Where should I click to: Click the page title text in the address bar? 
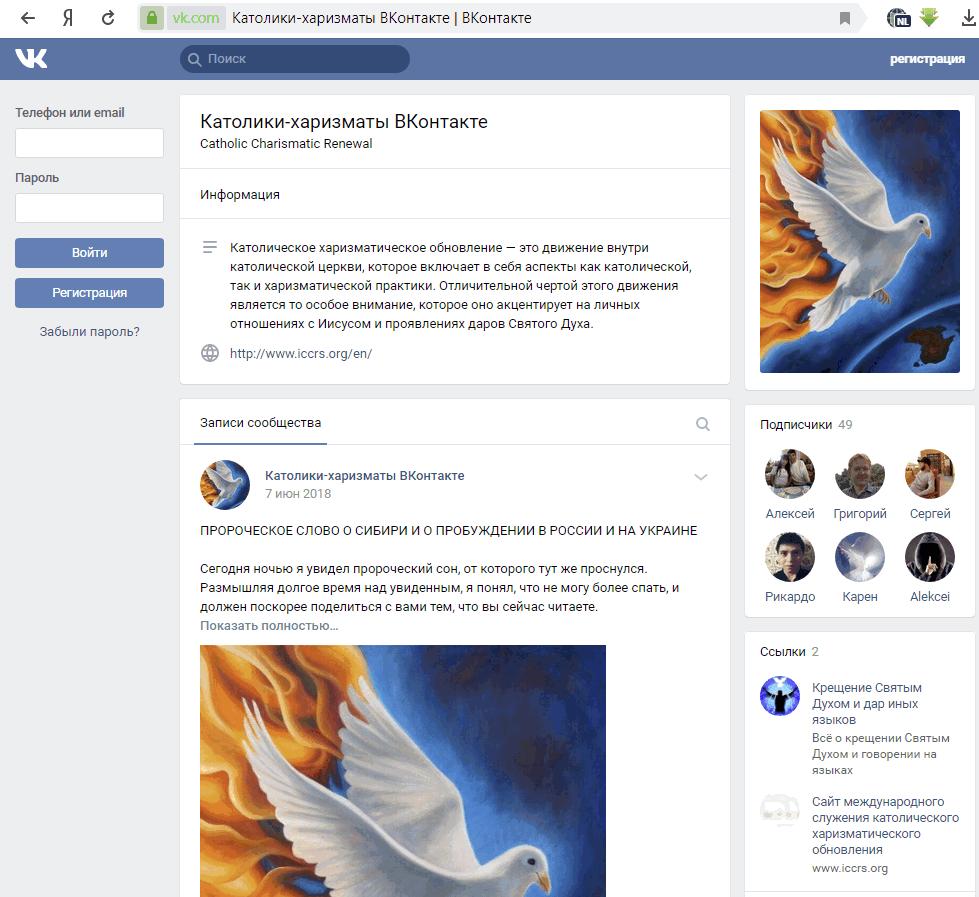pyautogui.click(x=381, y=18)
